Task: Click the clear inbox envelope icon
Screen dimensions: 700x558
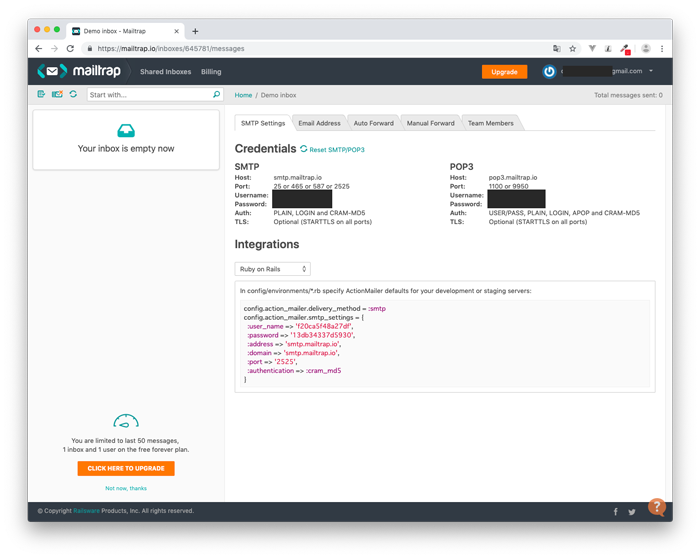Action: pyautogui.click(x=57, y=94)
